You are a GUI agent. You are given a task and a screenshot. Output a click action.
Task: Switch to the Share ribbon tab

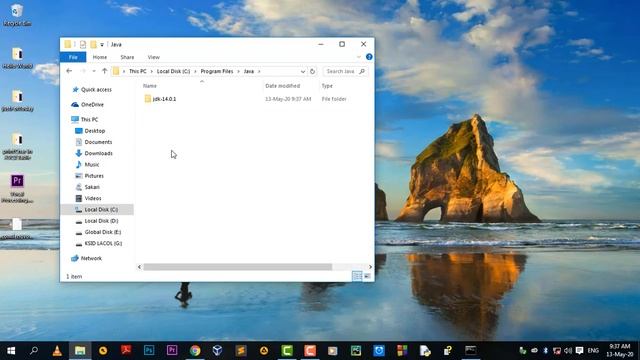coord(127,57)
